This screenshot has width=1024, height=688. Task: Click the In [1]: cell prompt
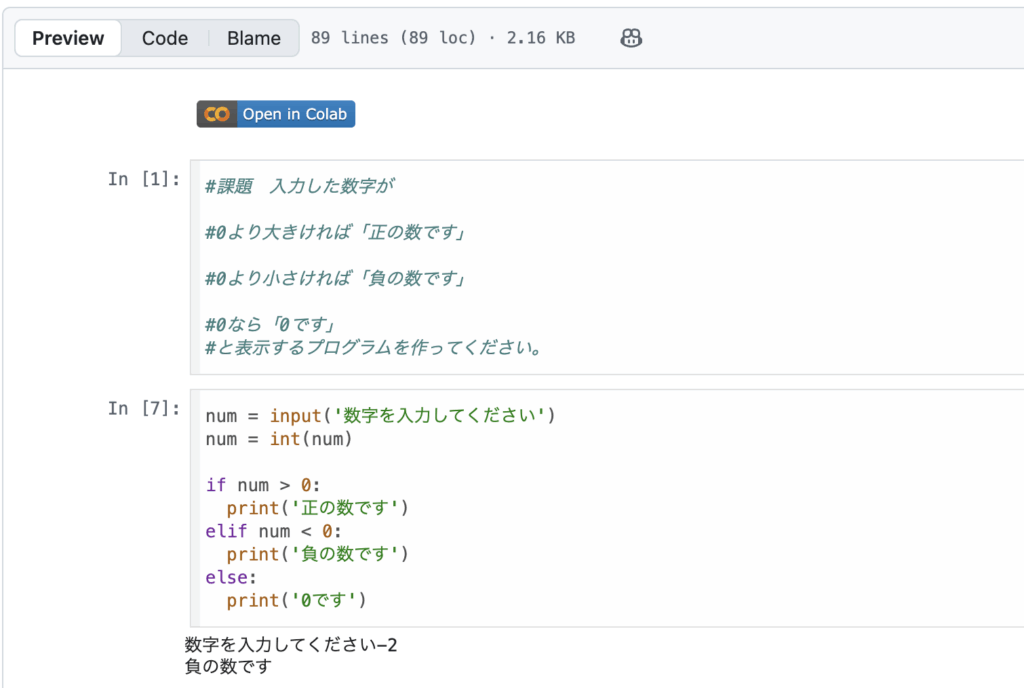pos(144,179)
